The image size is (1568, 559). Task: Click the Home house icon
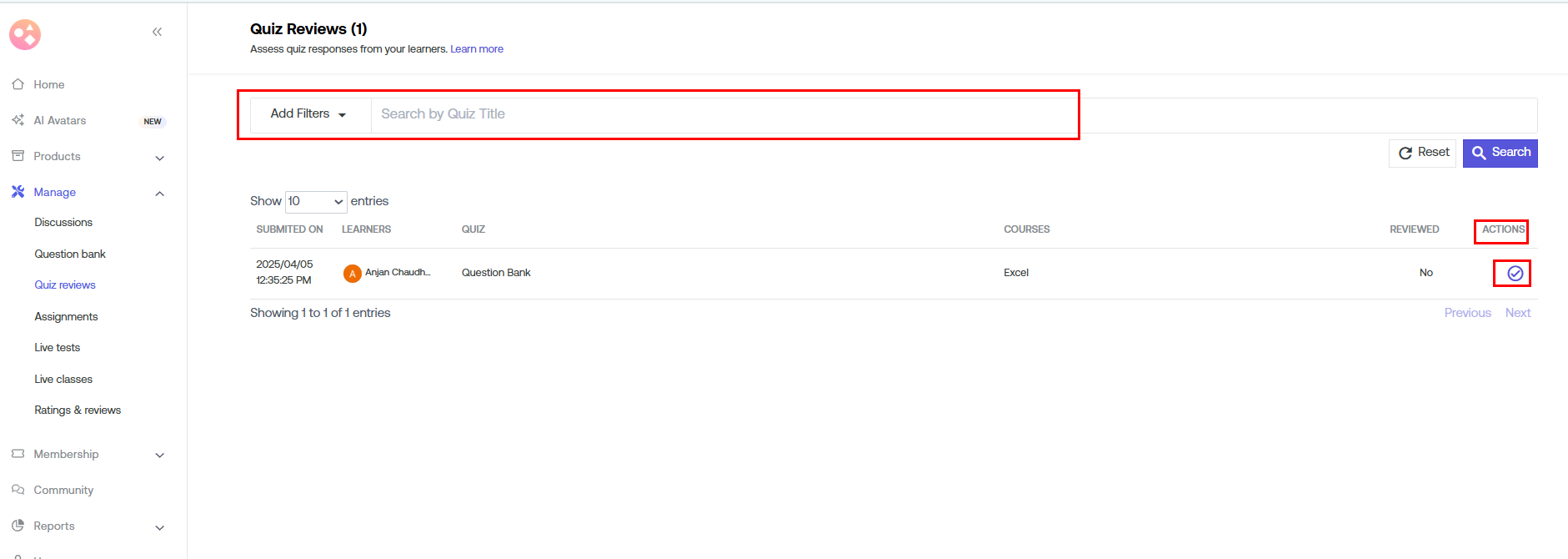tap(18, 84)
